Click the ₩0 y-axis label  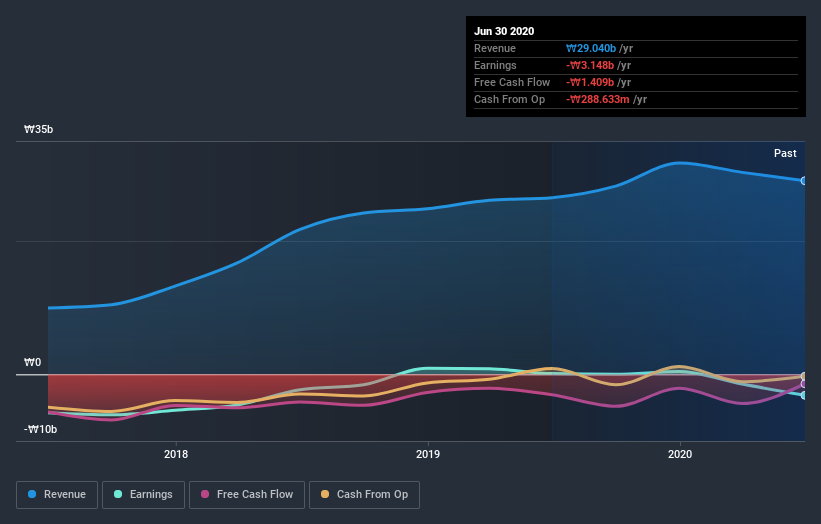point(32,362)
